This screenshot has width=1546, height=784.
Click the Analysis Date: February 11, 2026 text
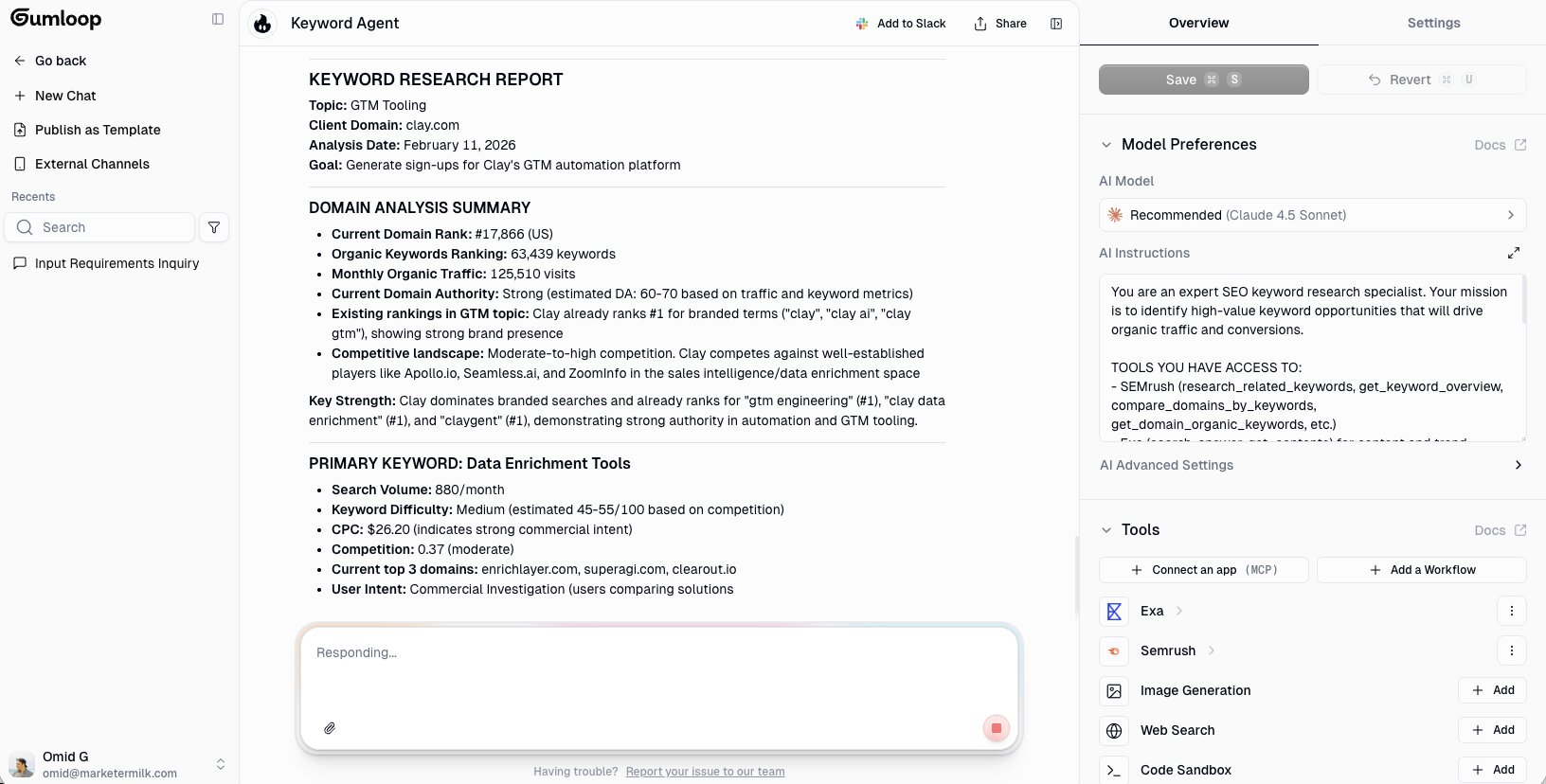(x=412, y=145)
